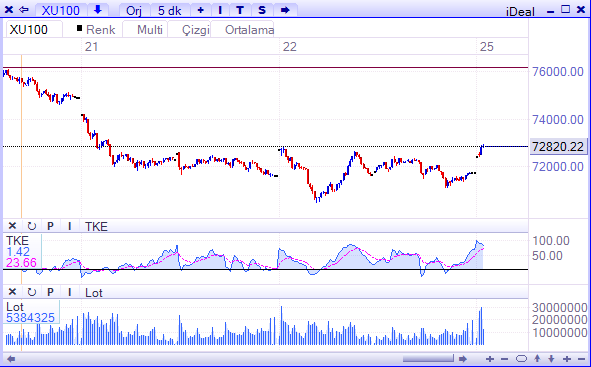Click TKE title in panel header
The height and width of the screenshot is (367, 591).
pos(96,226)
